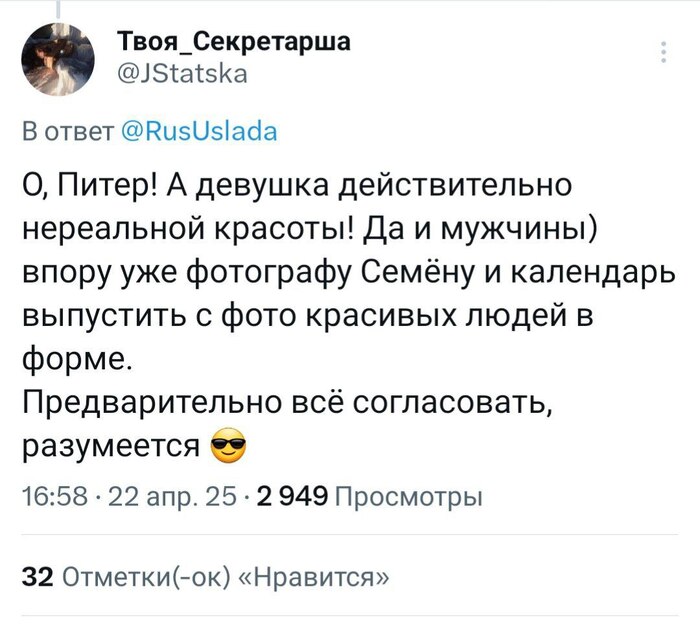The height and width of the screenshot is (639, 700).
Task: Open the "Отметки(-ок) «Нравится»" list
Action: click(225, 576)
